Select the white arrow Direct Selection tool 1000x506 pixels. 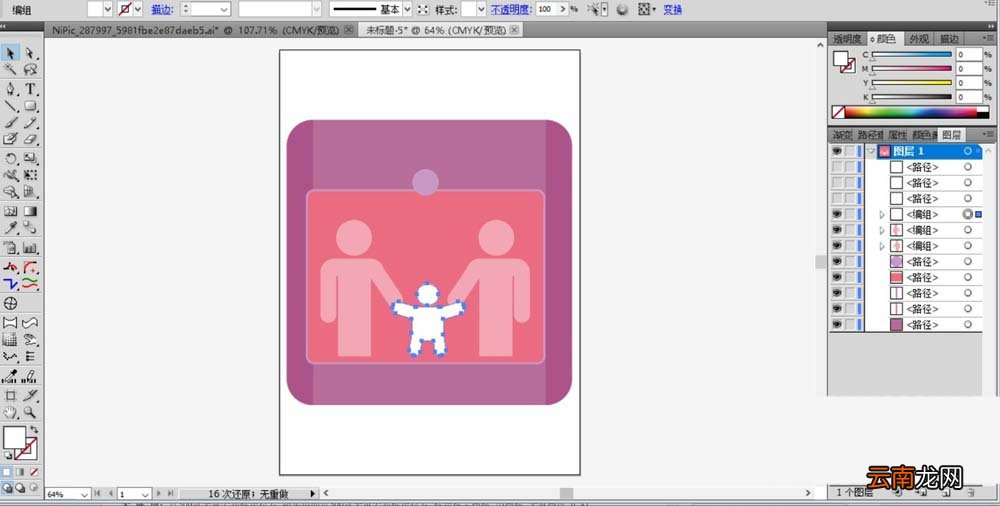30,53
